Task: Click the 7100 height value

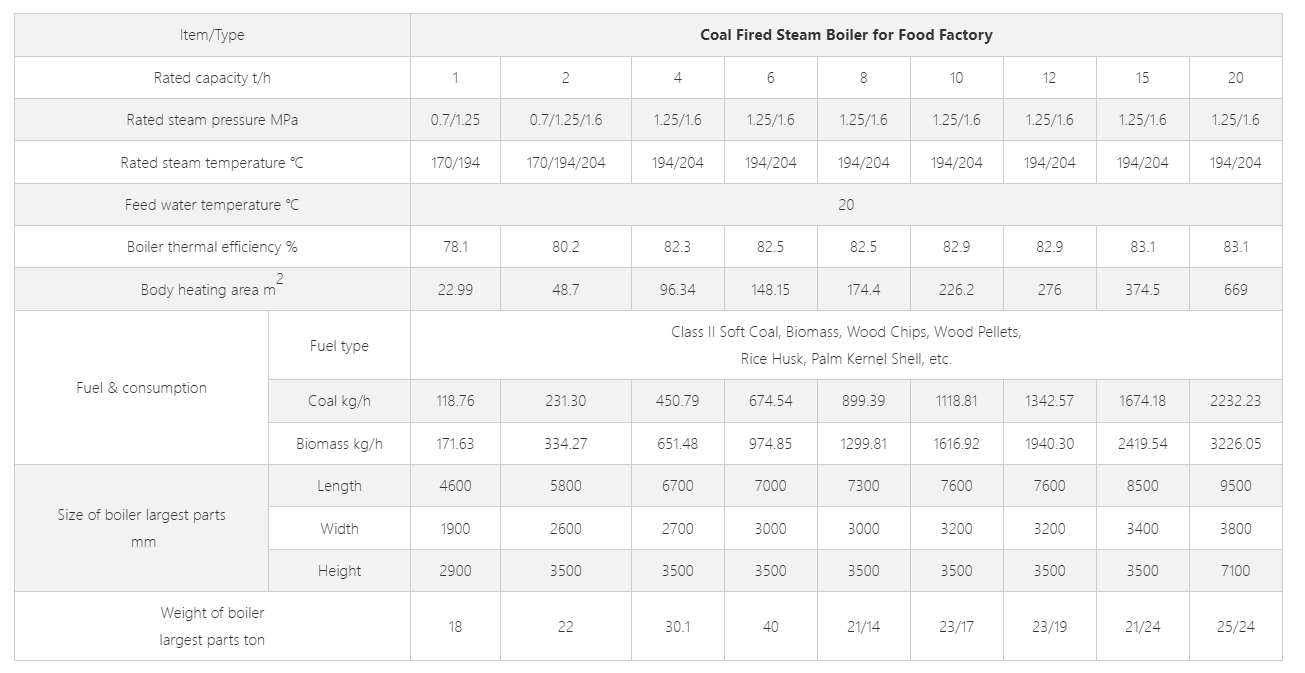Action: click(1235, 571)
